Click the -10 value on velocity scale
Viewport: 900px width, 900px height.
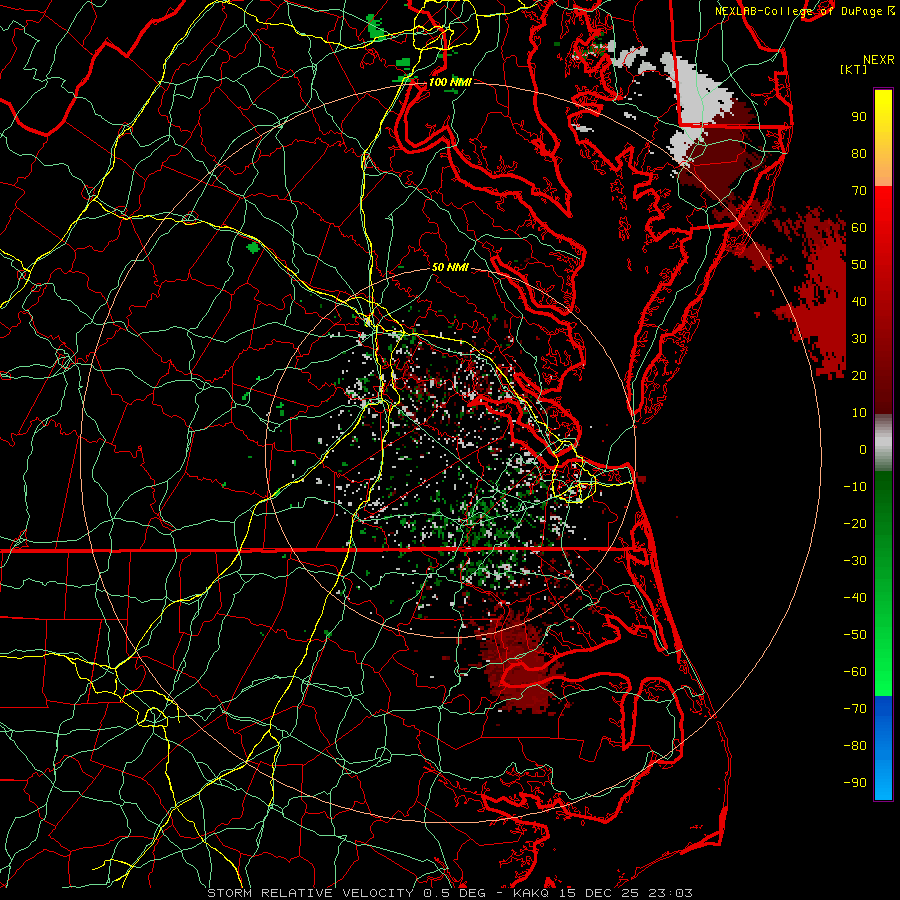pos(855,487)
